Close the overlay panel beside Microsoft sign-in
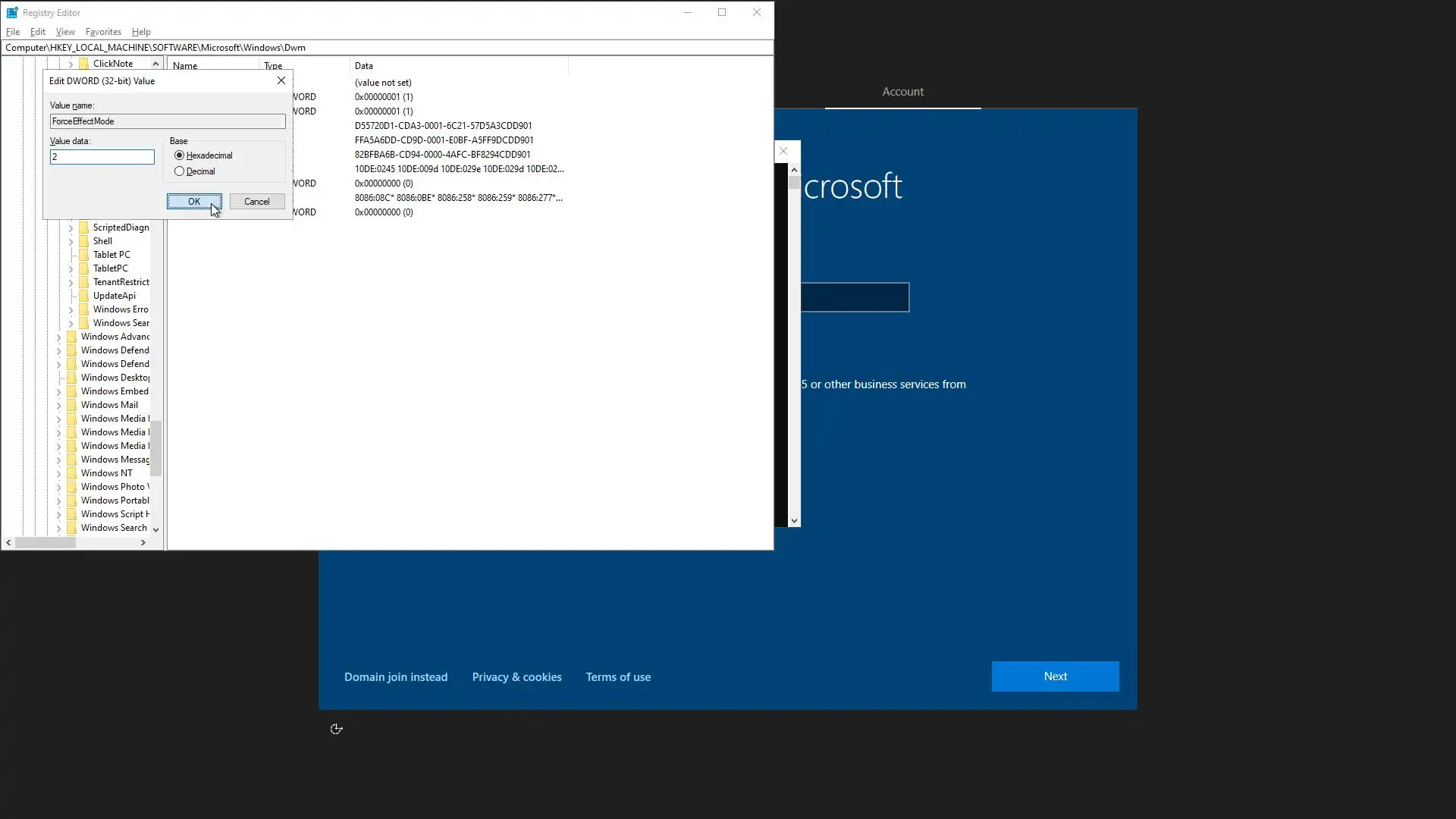This screenshot has width=1456, height=819. pyautogui.click(x=784, y=151)
